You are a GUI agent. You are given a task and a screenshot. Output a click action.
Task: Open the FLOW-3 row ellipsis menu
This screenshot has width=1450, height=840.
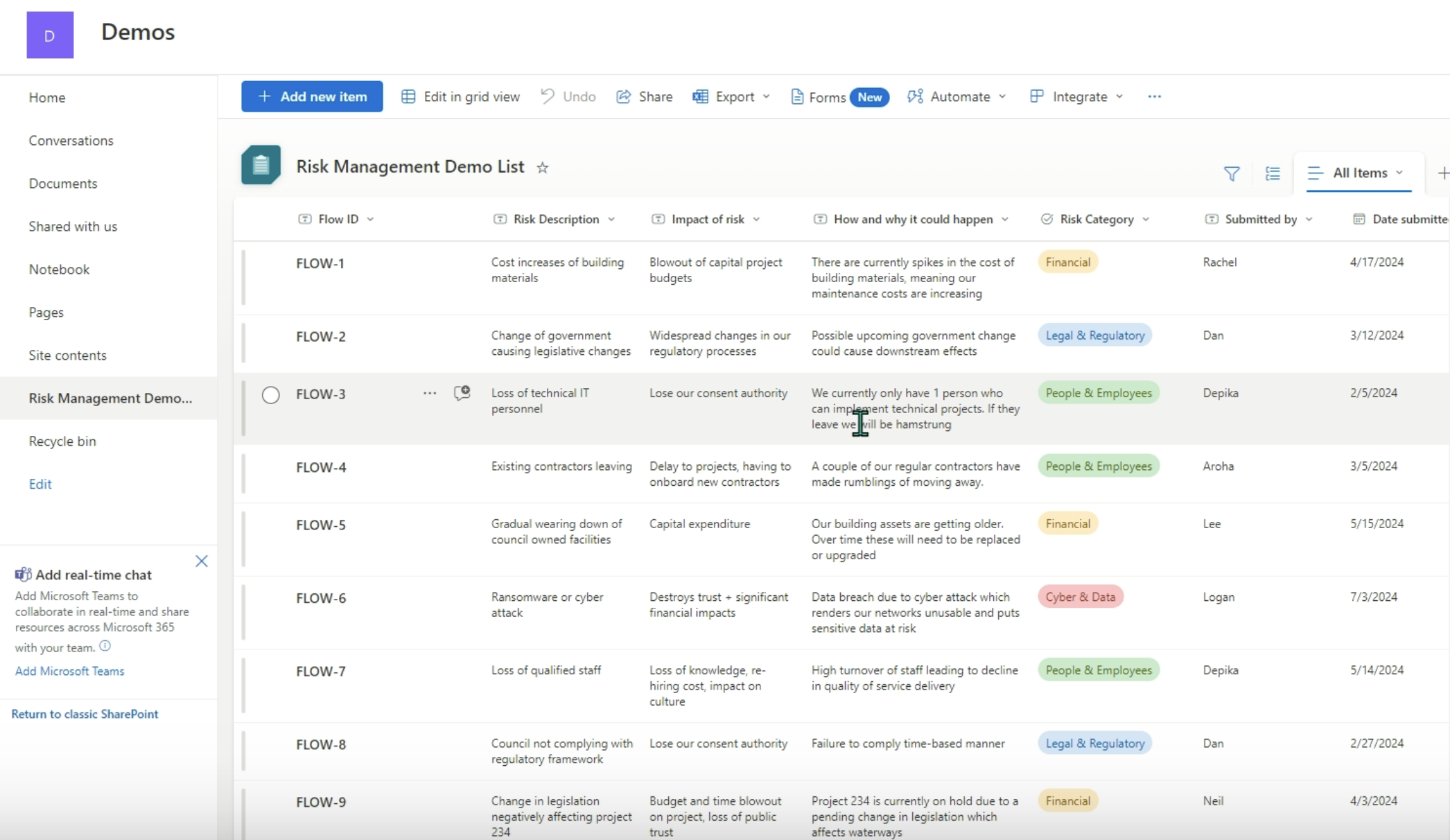[429, 392]
